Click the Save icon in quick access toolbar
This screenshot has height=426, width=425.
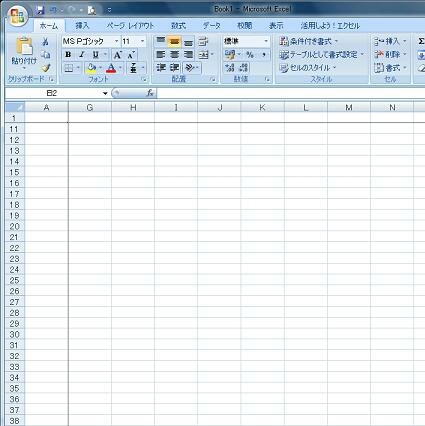40,10
